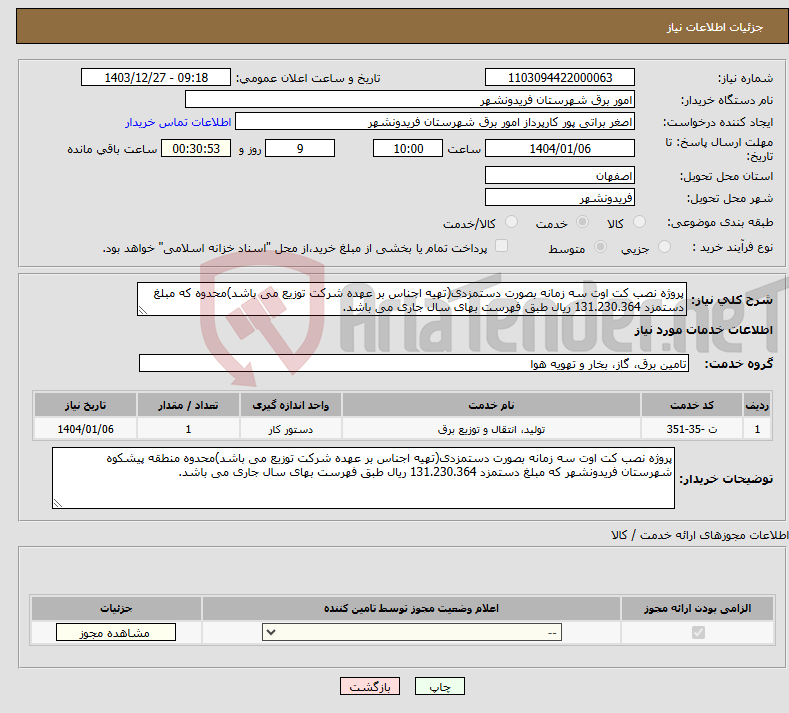Click the delivery province field اصفهان
Viewport: 789px width, 713px height.
[560, 176]
